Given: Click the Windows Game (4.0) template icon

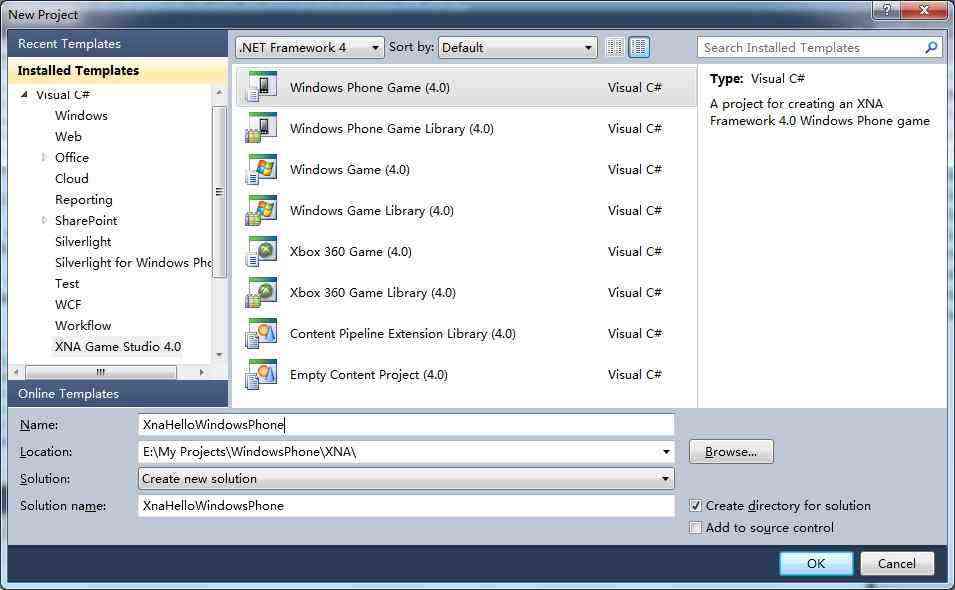Looking at the screenshot, I should (x=261, y=169).
